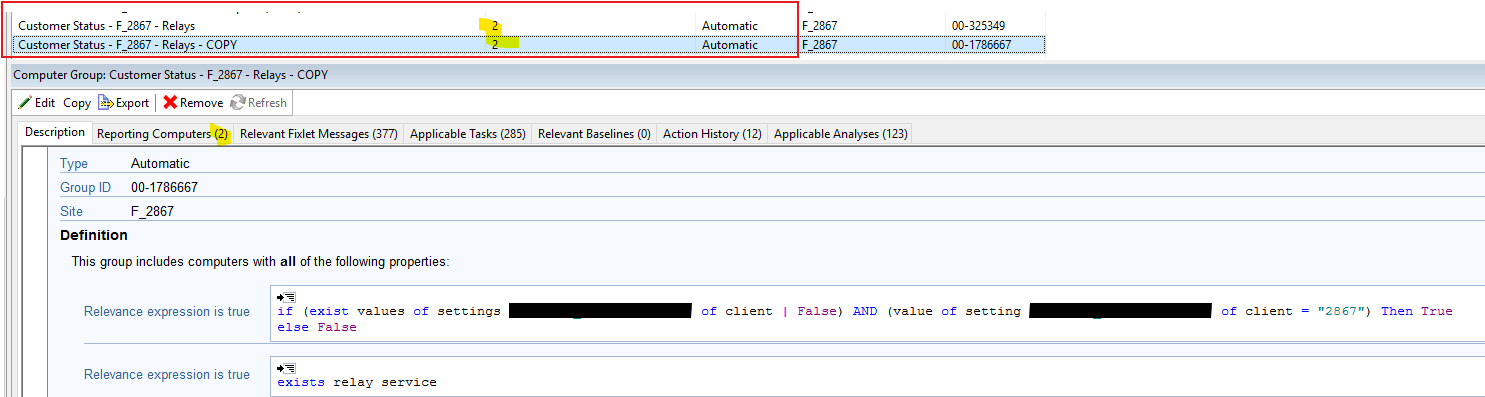Click the Site value F_2867 in Description
Viewport: 1485px width, 397px height.
[x=152, y=211]
